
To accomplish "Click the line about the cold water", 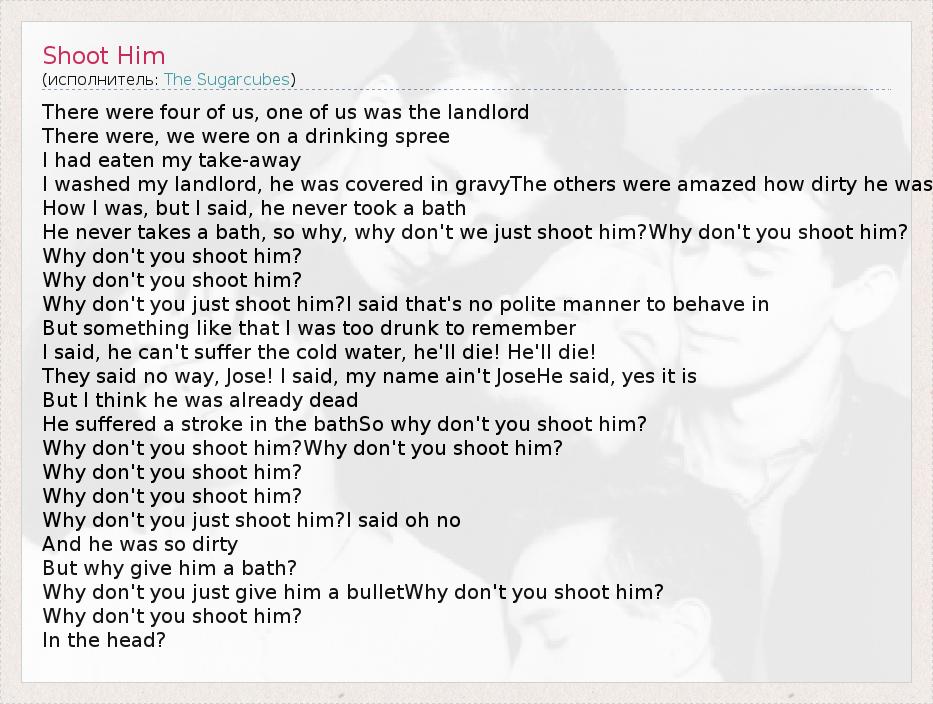I will (319, 352).
